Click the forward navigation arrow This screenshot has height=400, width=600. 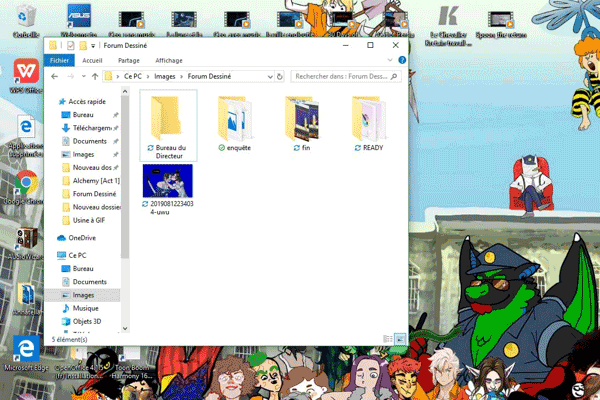(71, 77)
